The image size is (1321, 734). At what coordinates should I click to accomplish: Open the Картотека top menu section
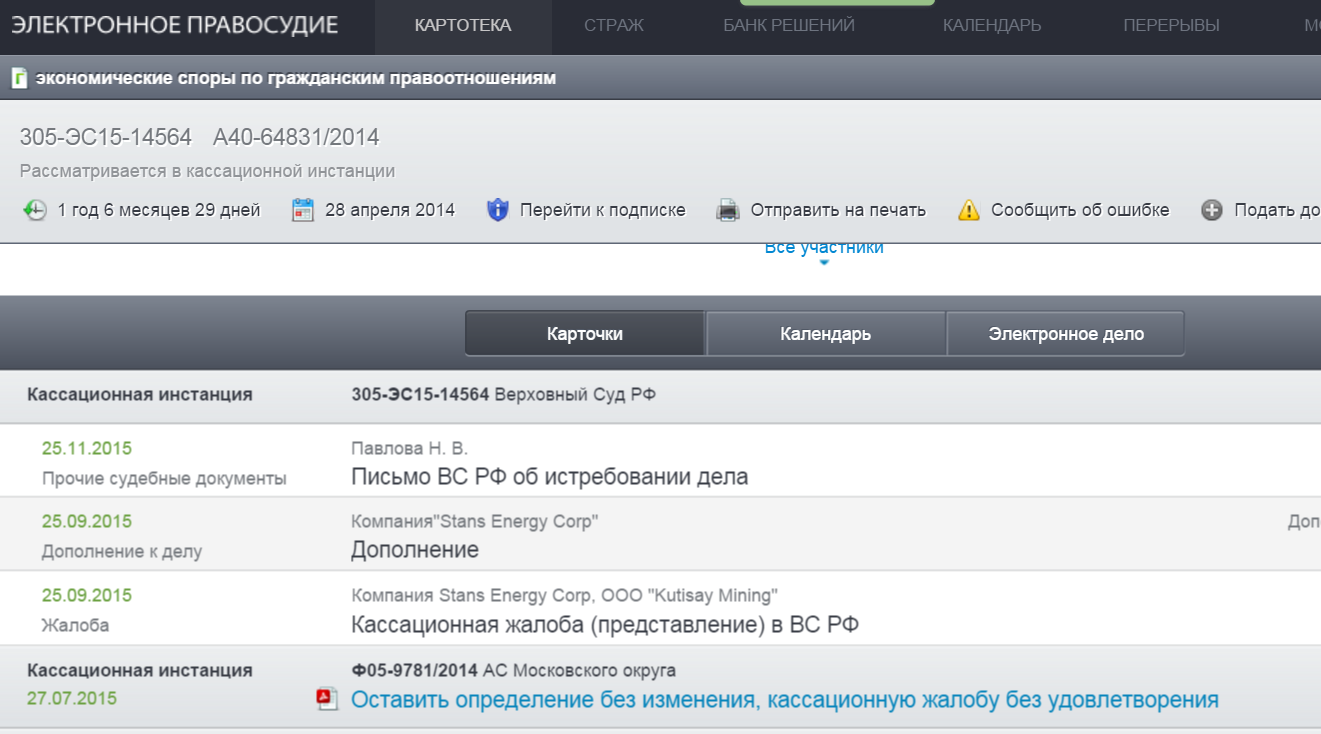point(463,26)
